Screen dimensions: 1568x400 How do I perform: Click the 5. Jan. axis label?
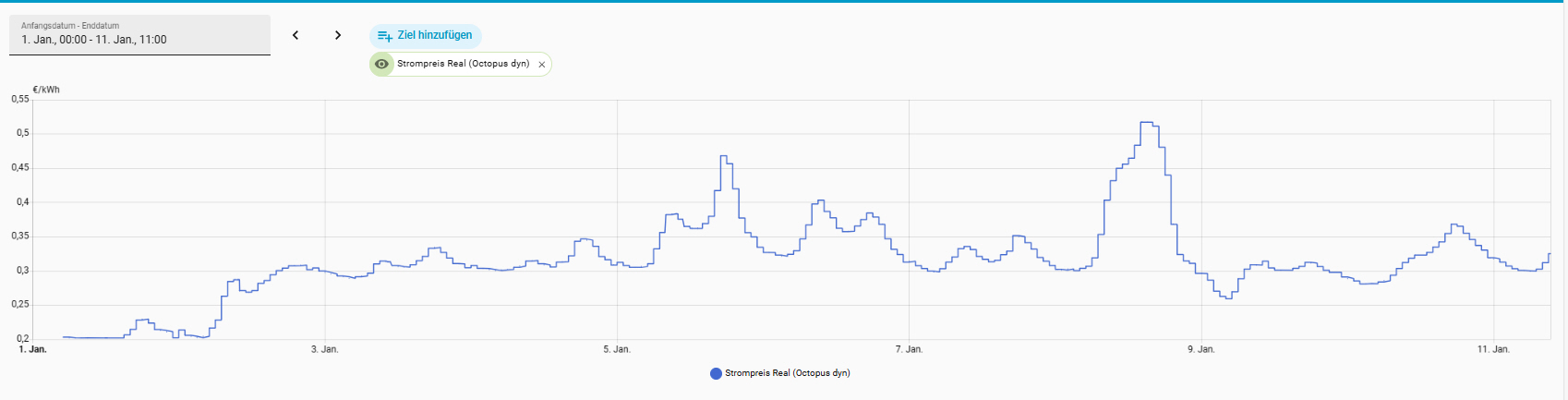(617, 349)
